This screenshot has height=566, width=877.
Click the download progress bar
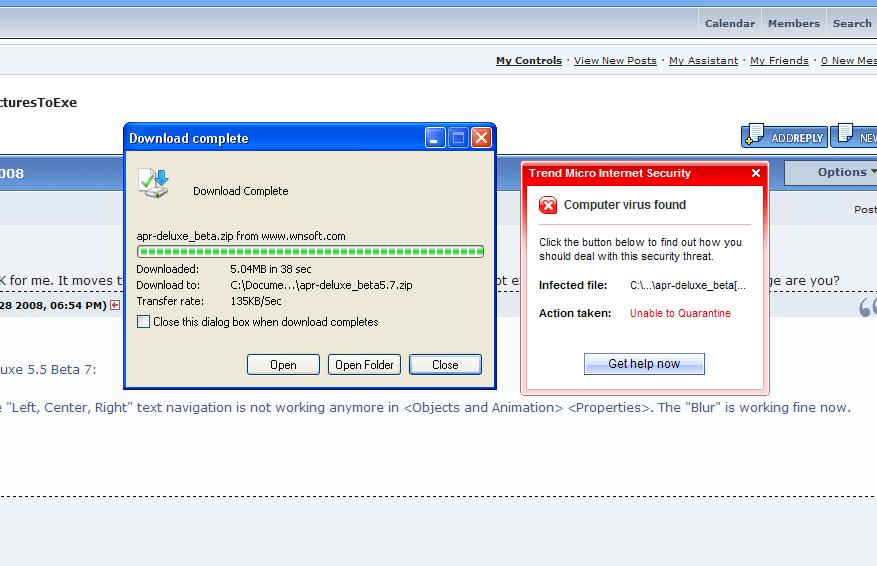coord(310,252)
